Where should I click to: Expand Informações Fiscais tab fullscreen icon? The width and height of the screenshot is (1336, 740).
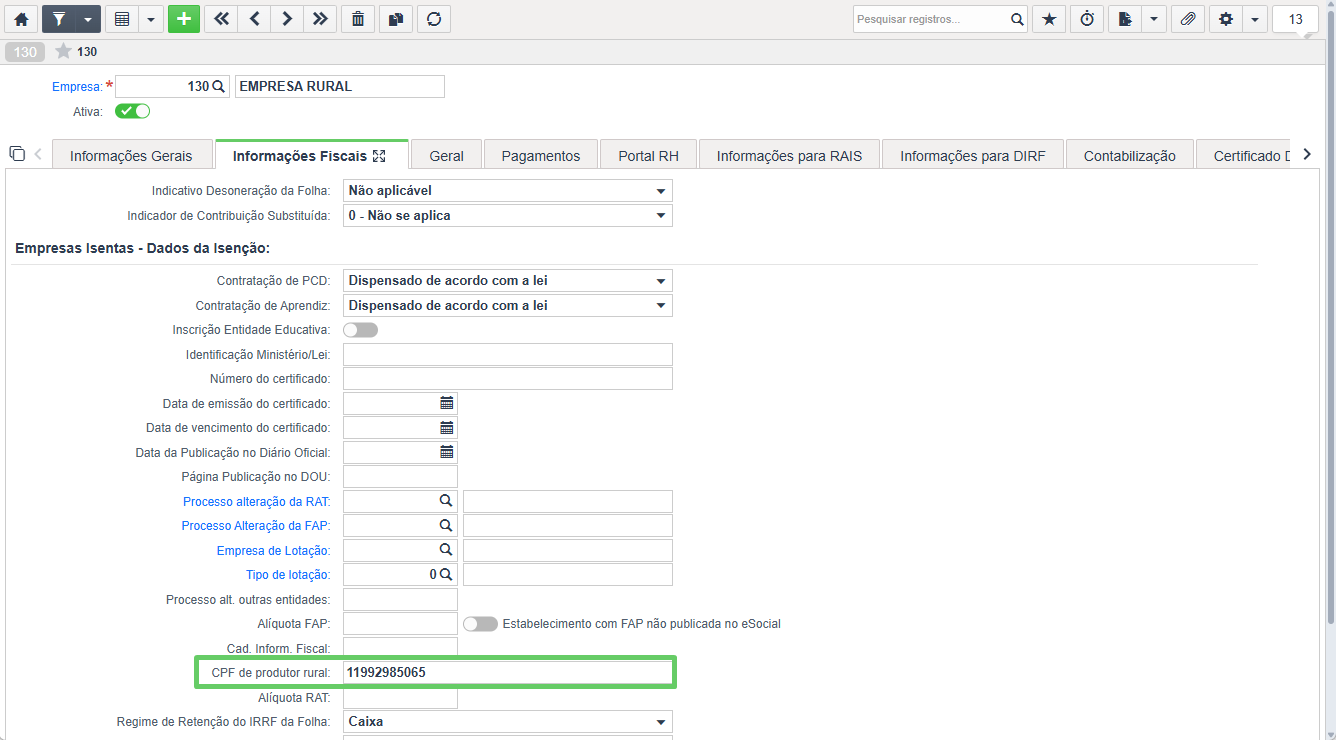(379, 156)
